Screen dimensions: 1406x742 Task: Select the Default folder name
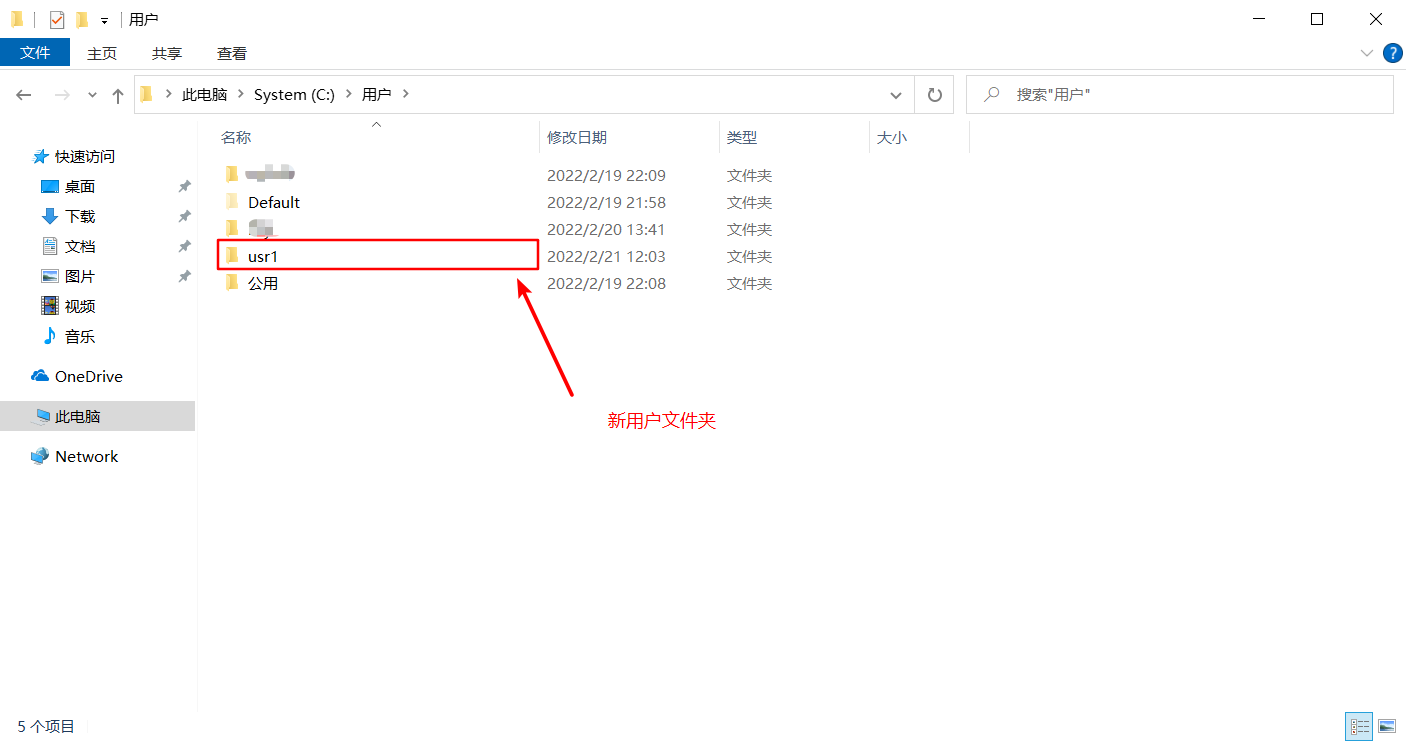274,202
